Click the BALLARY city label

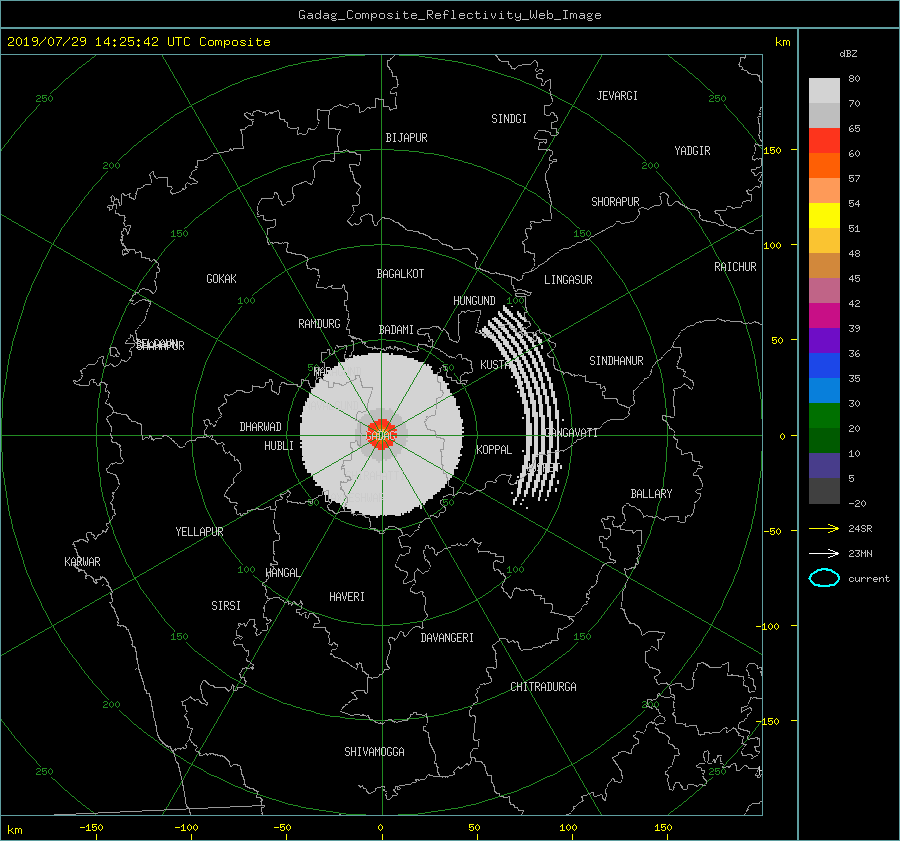point(651,494)
